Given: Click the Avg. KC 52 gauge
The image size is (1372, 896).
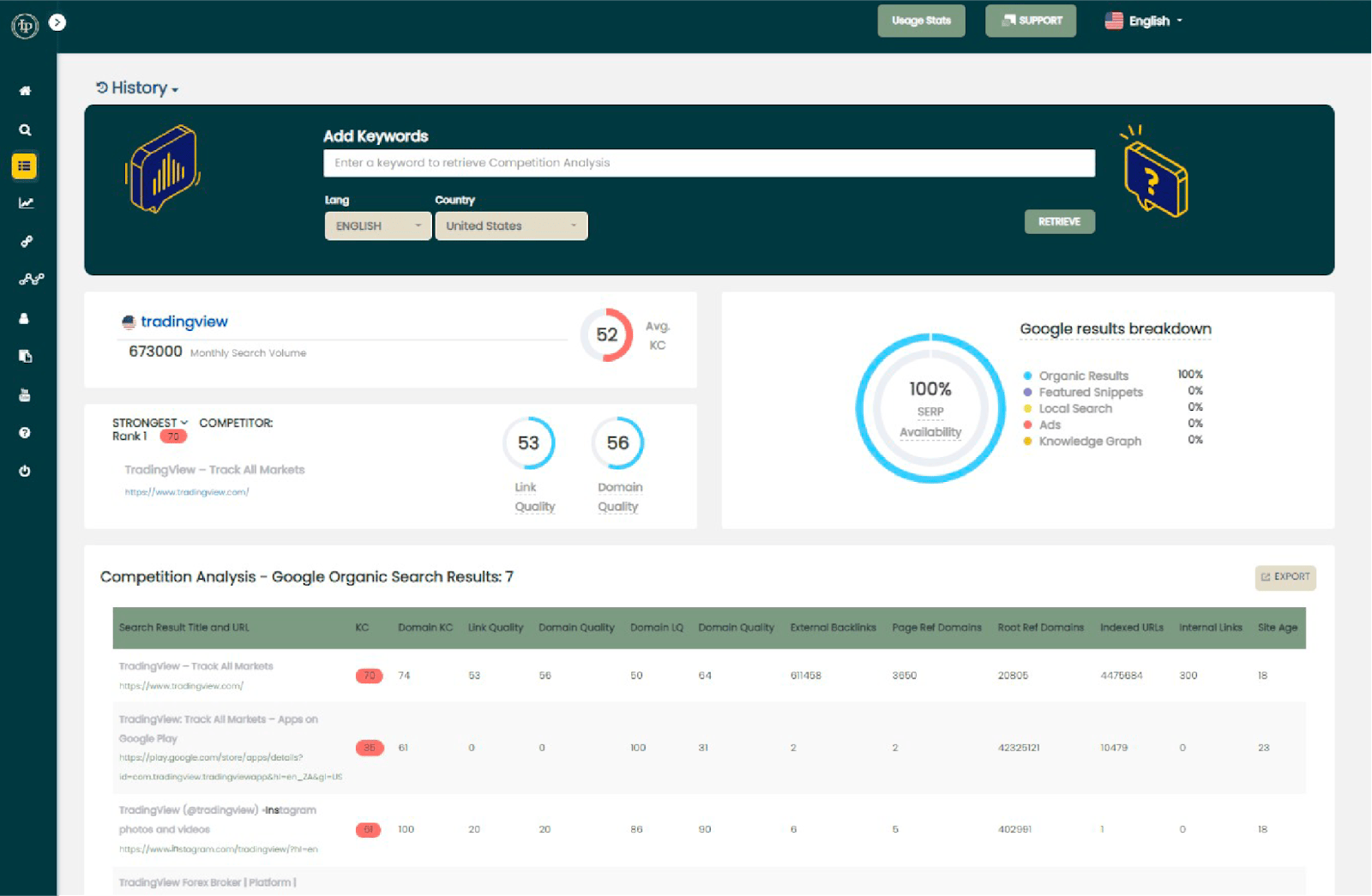Looking at the screenshot, I should coord(607,335).
